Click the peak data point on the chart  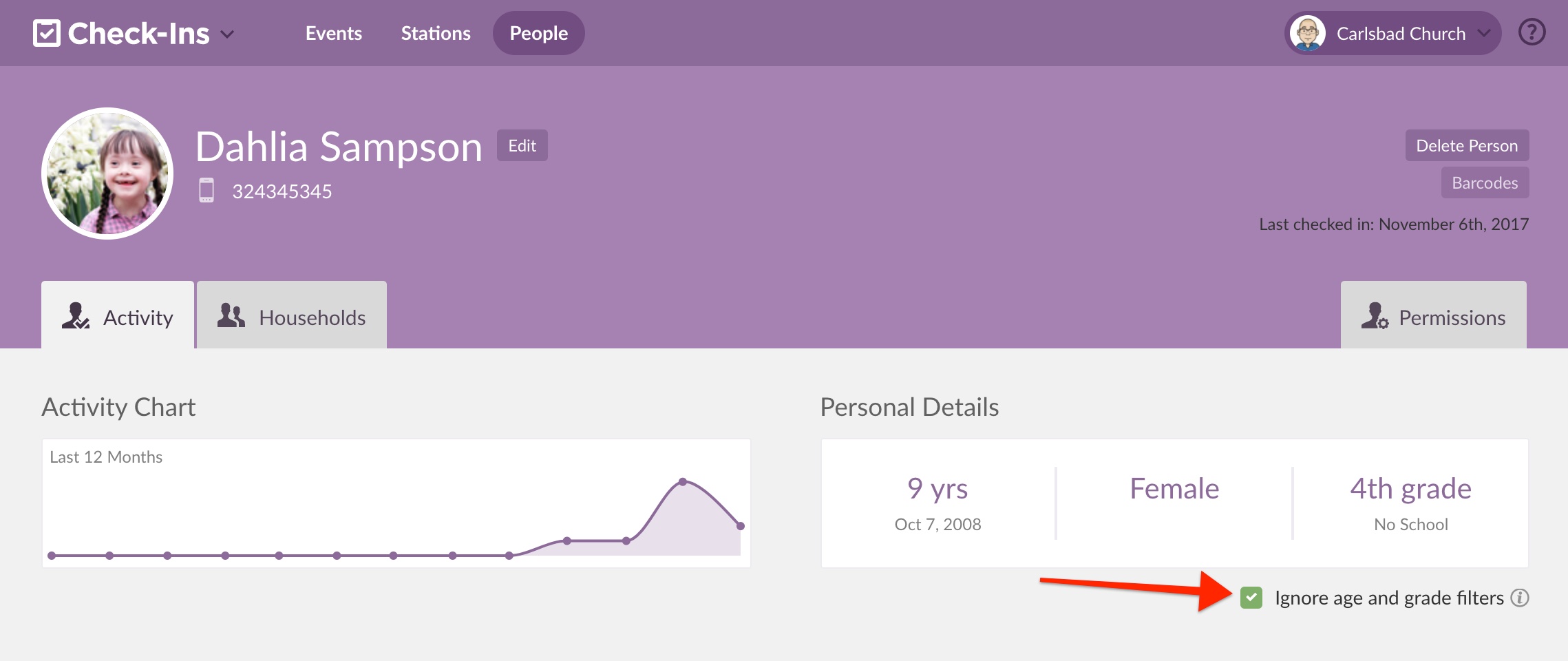click(682, 482)
